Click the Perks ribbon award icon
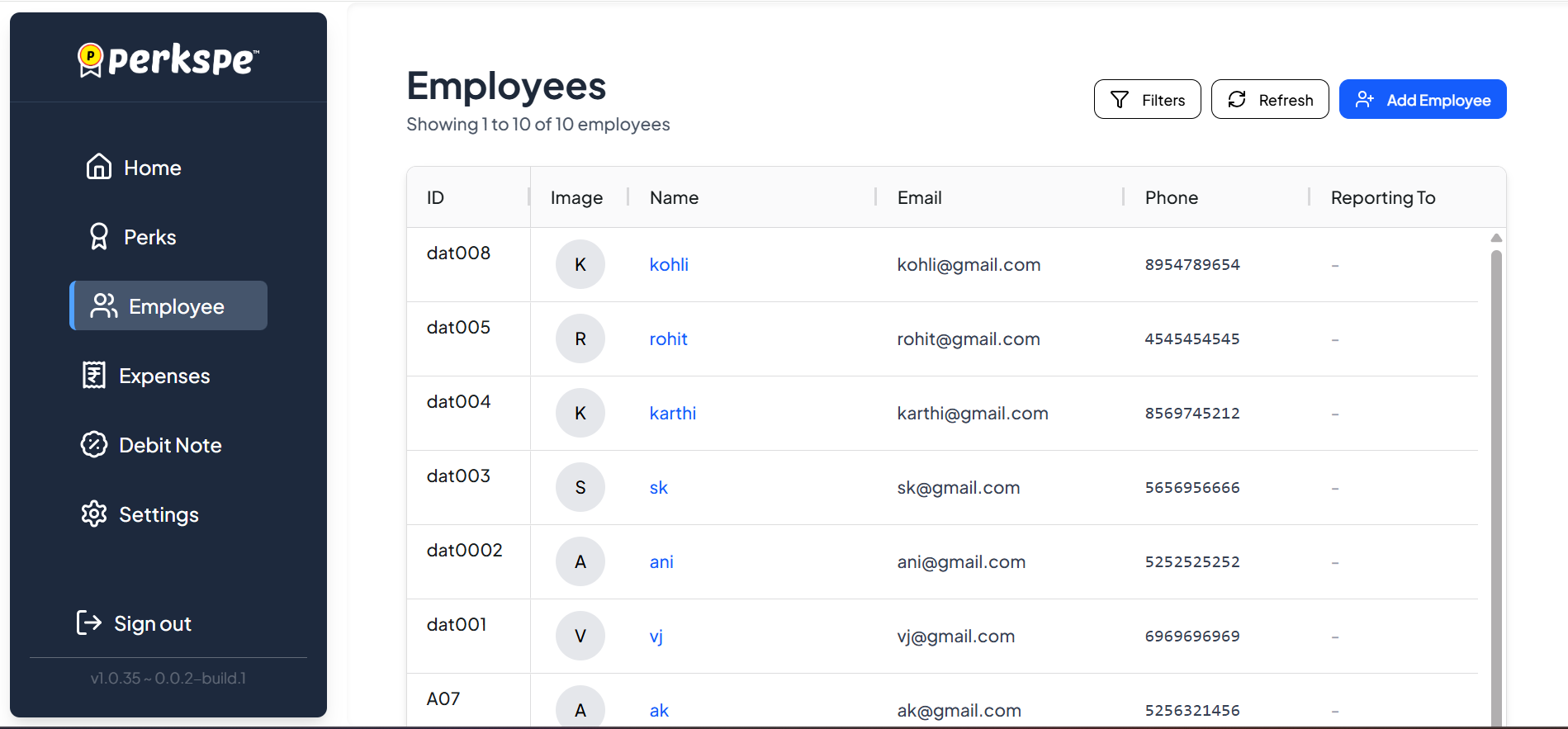This screenshot has height=729, width=1568. pos(99,237)
